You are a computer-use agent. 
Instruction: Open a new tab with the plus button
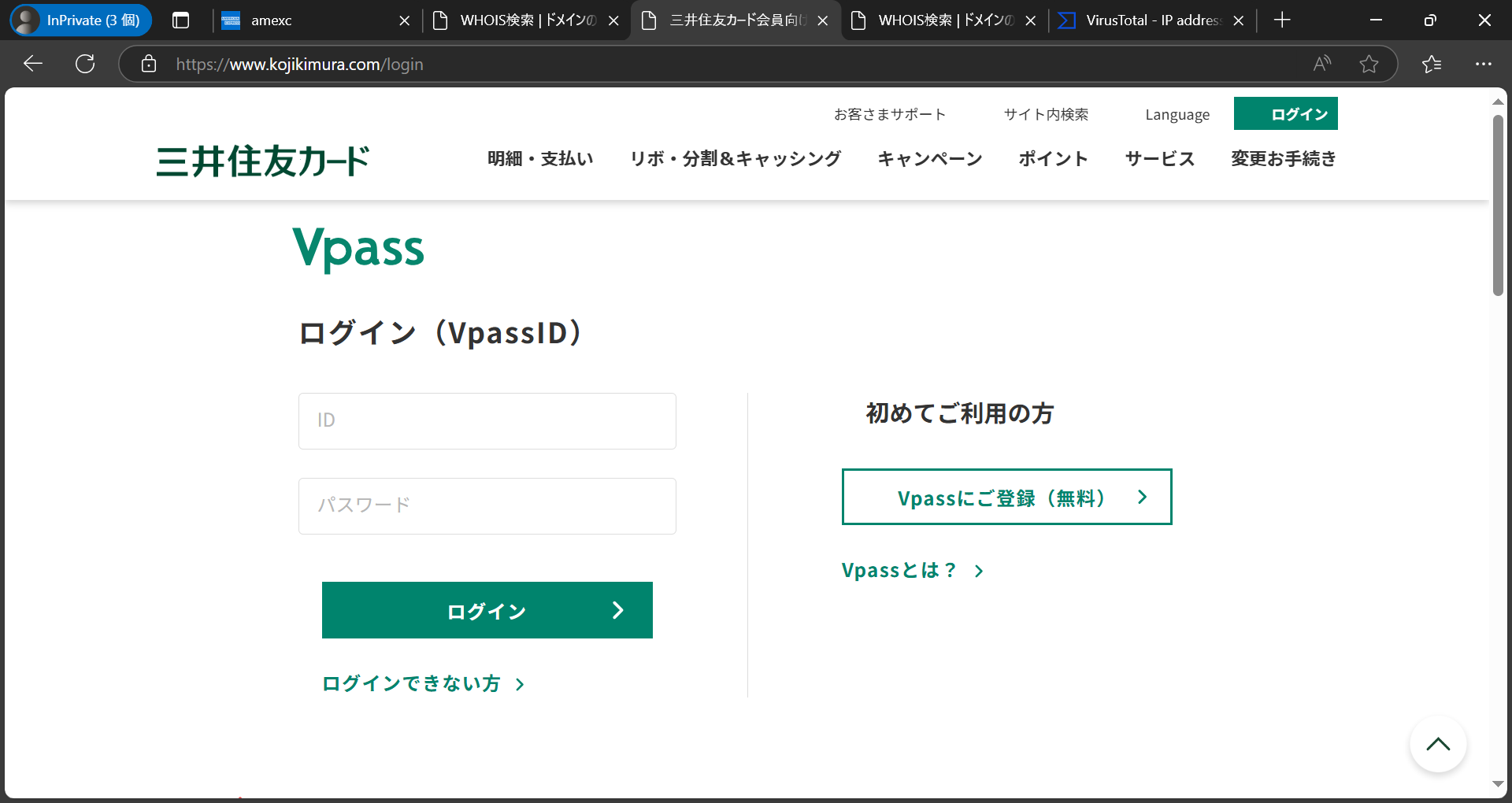[x=1282, y=20]
